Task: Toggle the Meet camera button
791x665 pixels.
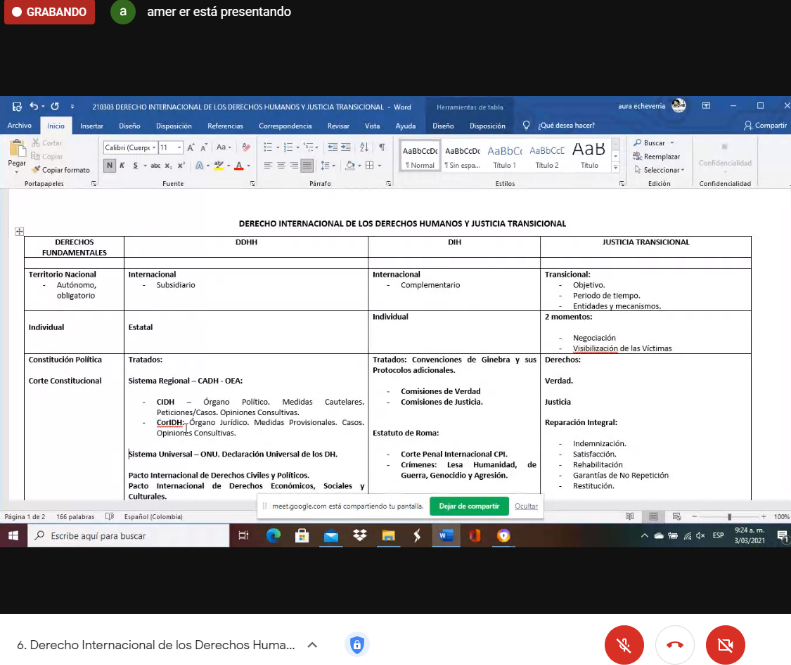Action: point(725,644)
